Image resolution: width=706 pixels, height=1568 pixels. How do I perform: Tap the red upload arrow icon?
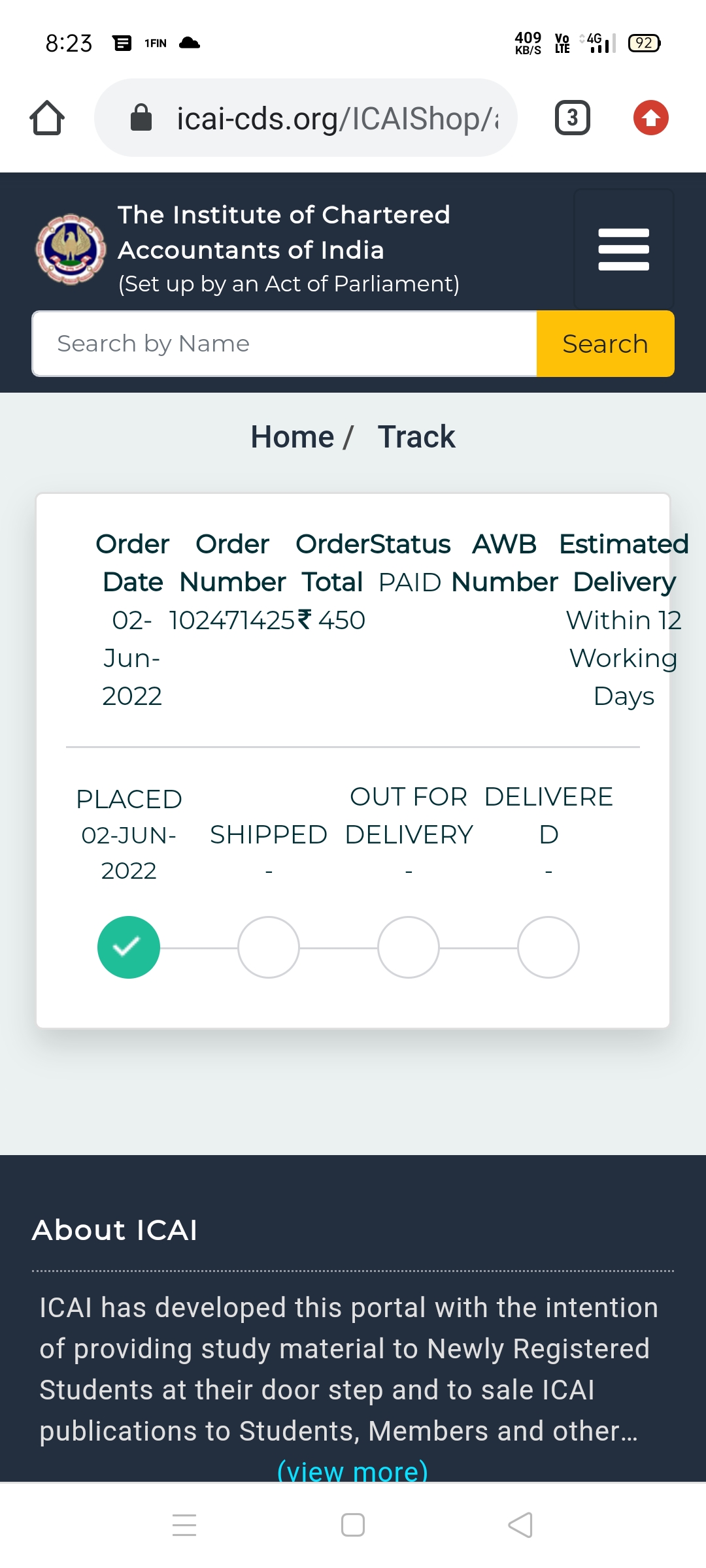coord(650,118)
